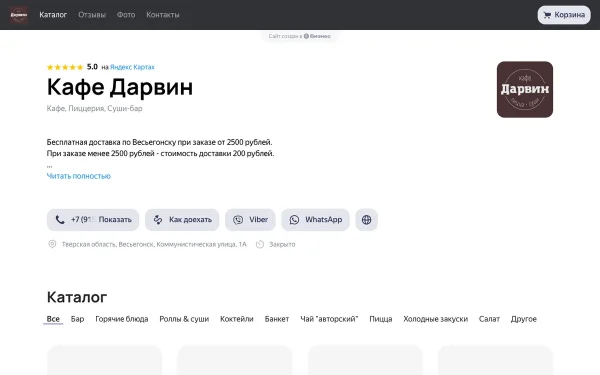Click the phone handset icon
Screen dimensions: 600x375
click(60, 220)
